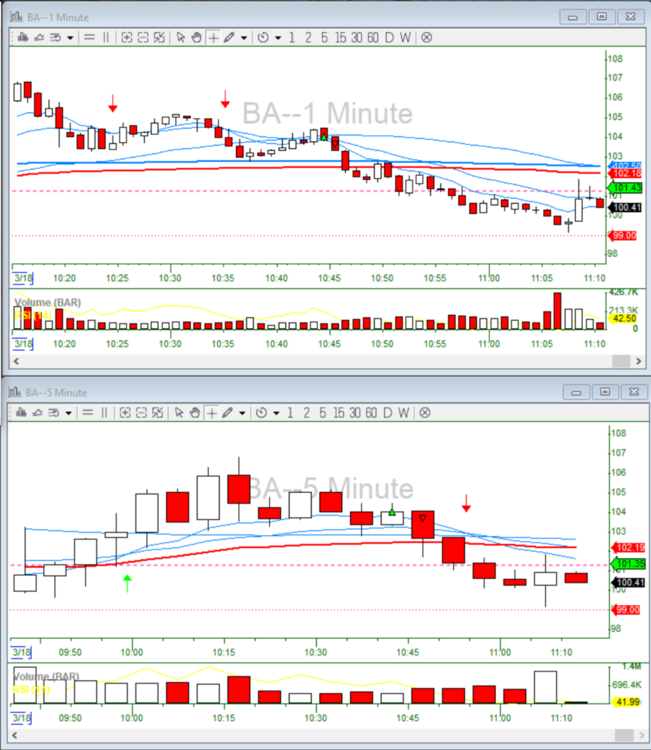Click the red 99.00 price marker on 1 Minute chart
This screenshot has height=750, width=651.
(x=624, y=235)
